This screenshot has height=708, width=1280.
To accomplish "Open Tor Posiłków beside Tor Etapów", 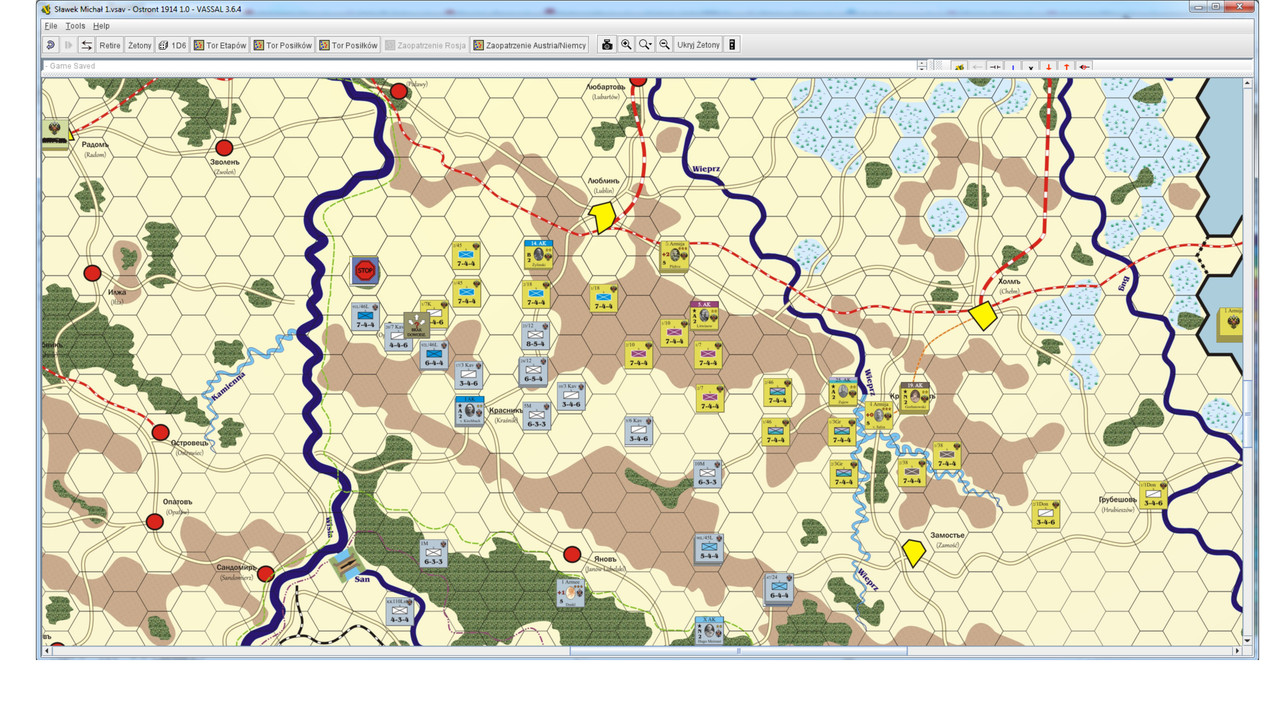I will (284, 45).
